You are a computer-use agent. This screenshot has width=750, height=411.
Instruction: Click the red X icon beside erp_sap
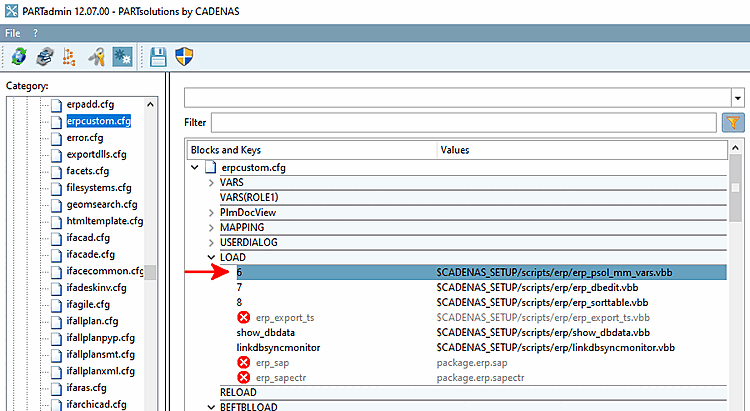pos(243,362)
